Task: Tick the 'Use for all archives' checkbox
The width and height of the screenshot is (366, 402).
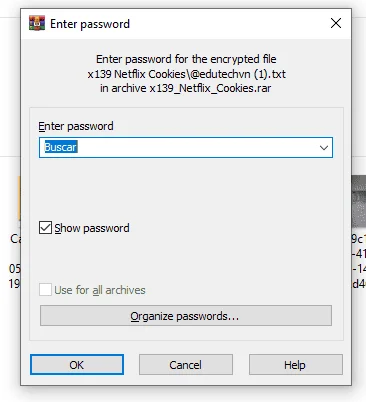Action: [x=45, y=290]
